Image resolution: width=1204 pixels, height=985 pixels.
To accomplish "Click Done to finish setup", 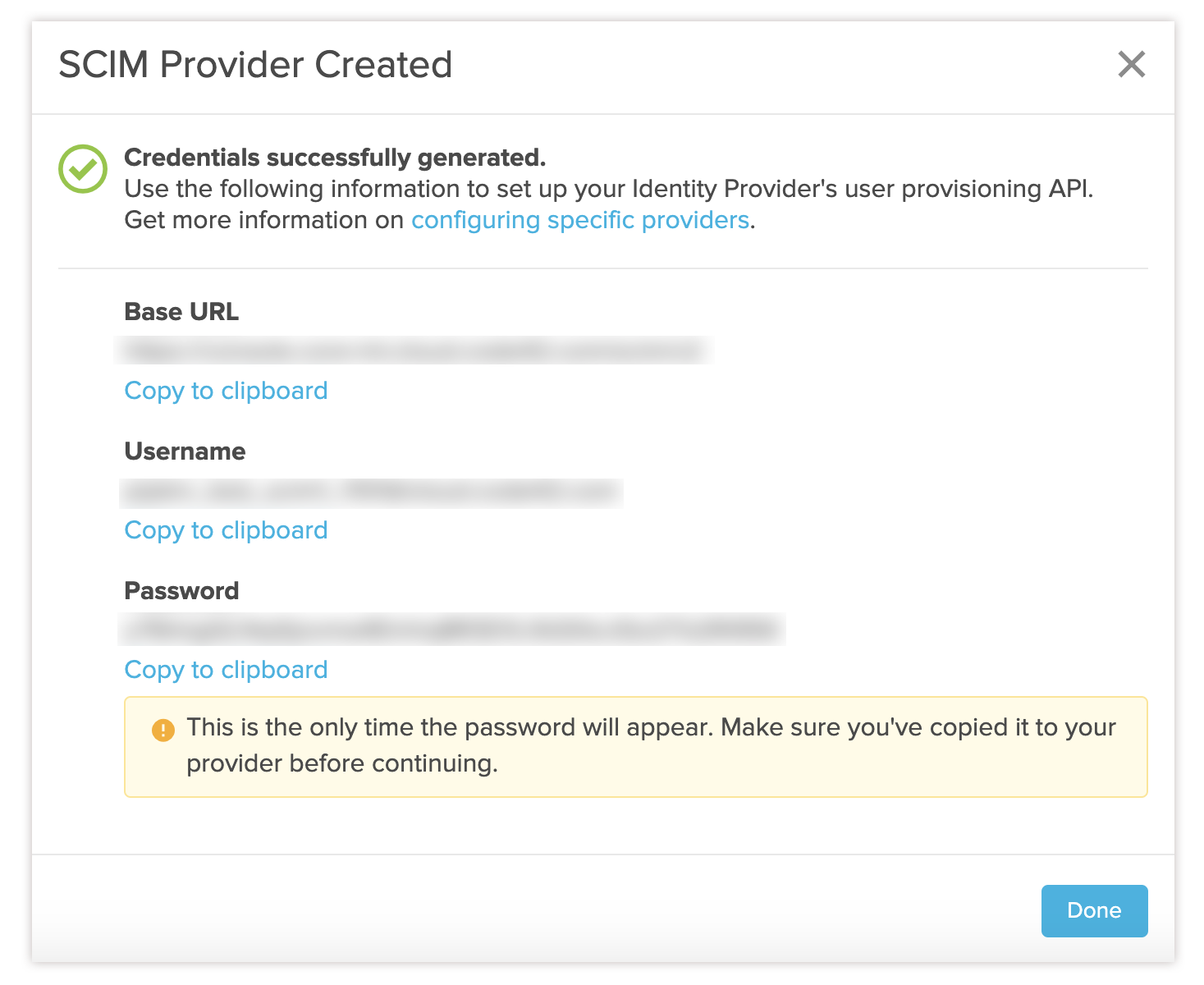I will [x=1094, y=910].
